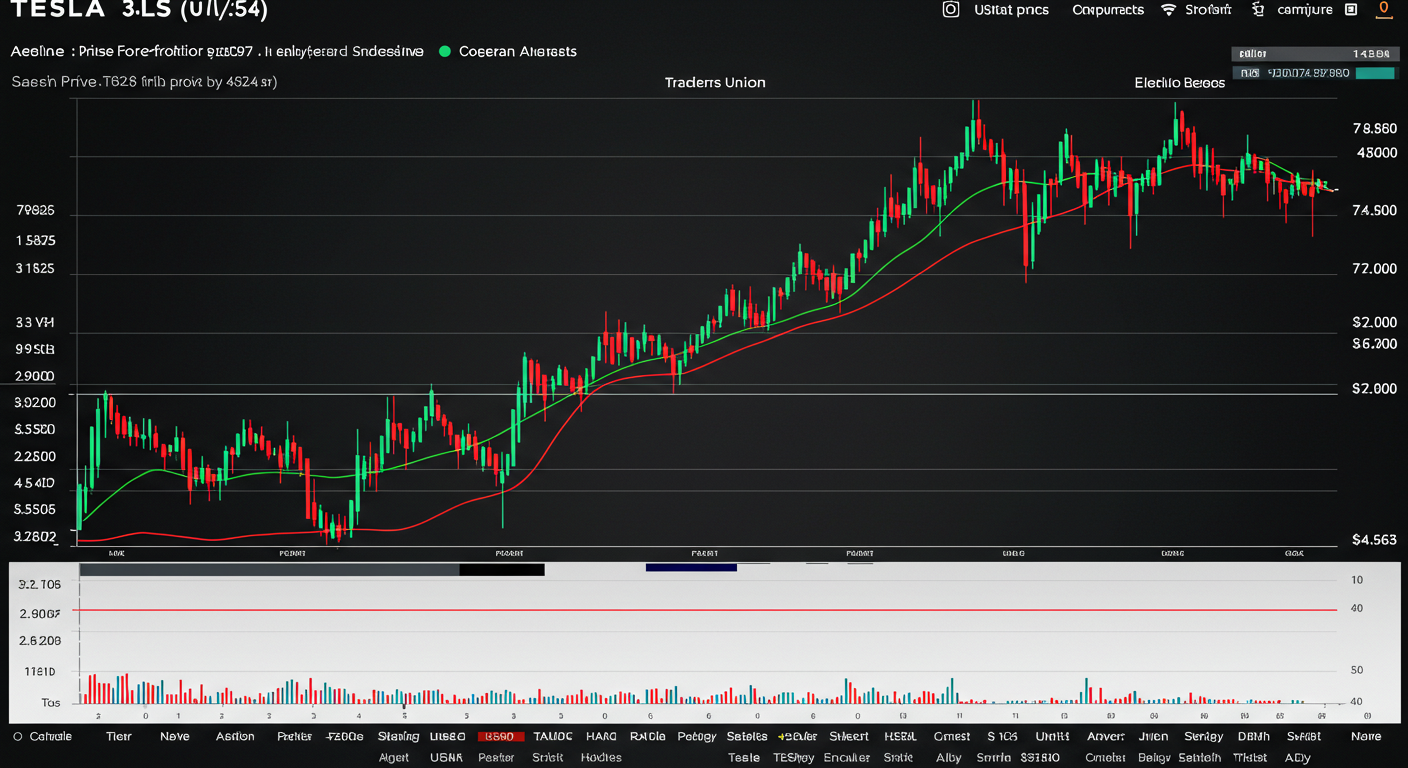Click the "Traders Union" chart label

pos(715,83)
